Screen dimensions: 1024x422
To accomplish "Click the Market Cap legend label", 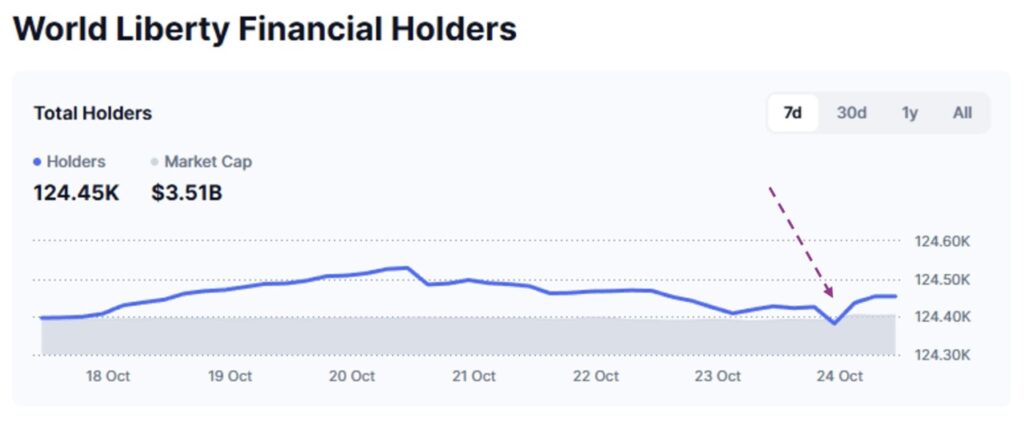I will point(208,161).
